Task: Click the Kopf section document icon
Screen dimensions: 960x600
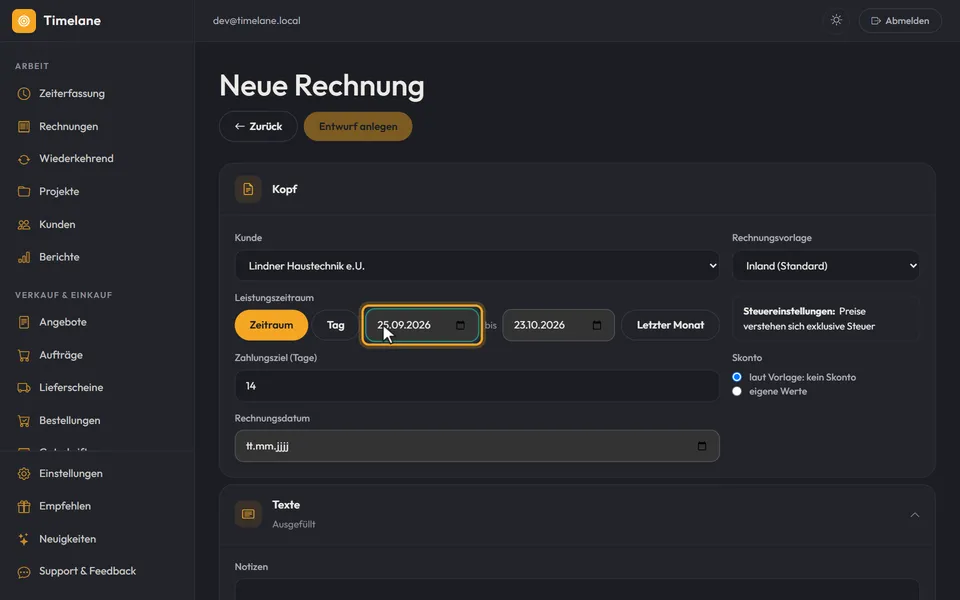Action: click(248, 189)
